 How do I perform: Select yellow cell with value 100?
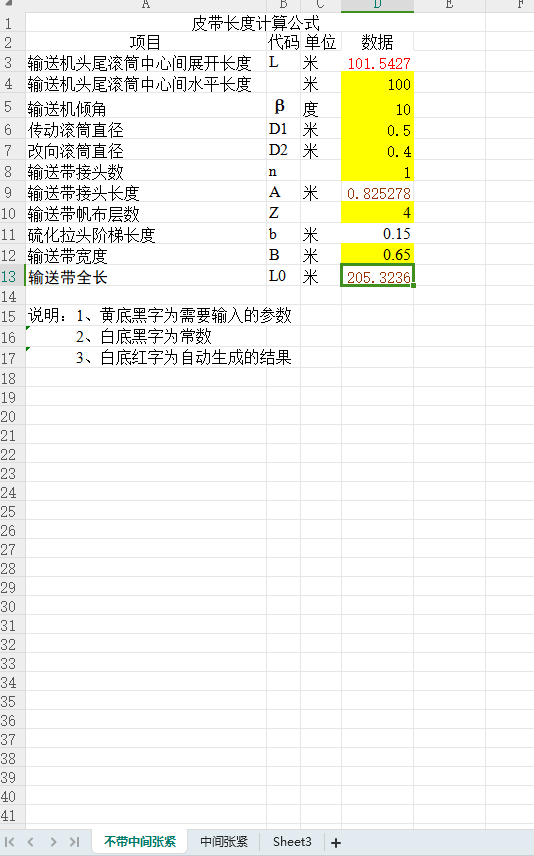tap(377, 84)
